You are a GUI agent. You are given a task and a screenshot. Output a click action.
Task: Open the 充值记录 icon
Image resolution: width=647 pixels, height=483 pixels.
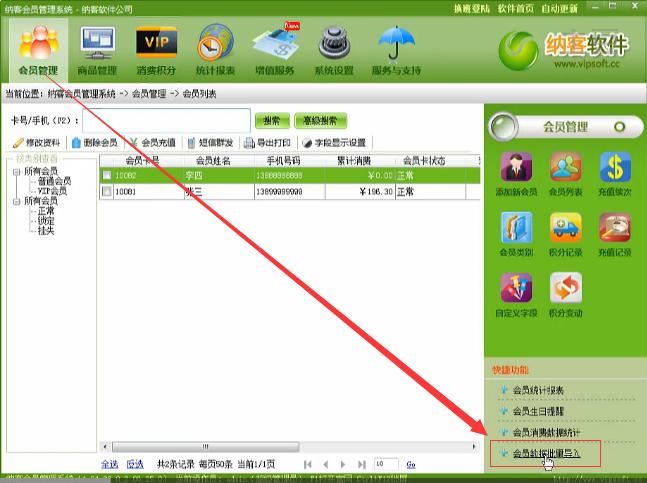pos(615,234)
